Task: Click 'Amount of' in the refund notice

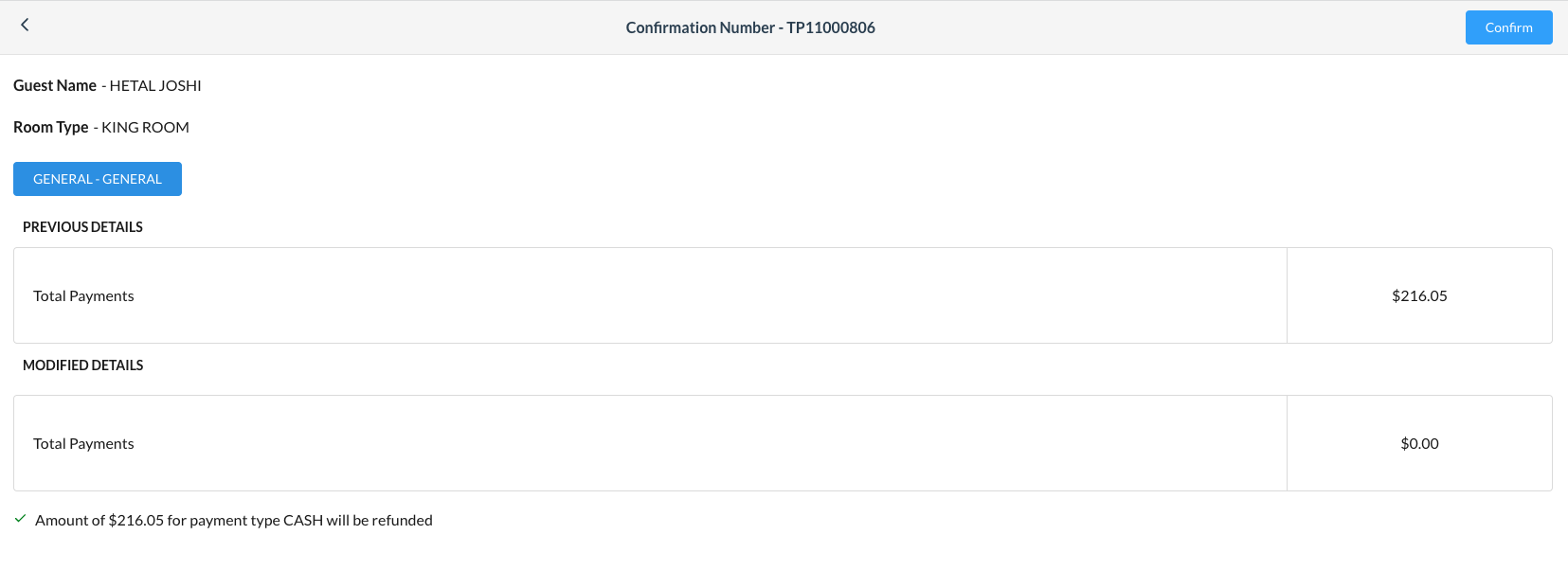Action: (70, 521)
